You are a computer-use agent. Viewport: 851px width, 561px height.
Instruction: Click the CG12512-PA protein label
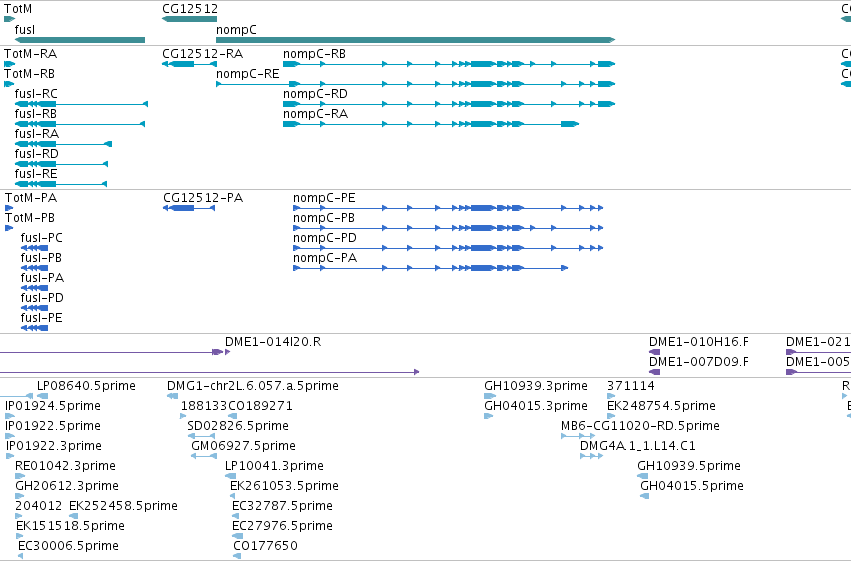click(203, 198)
